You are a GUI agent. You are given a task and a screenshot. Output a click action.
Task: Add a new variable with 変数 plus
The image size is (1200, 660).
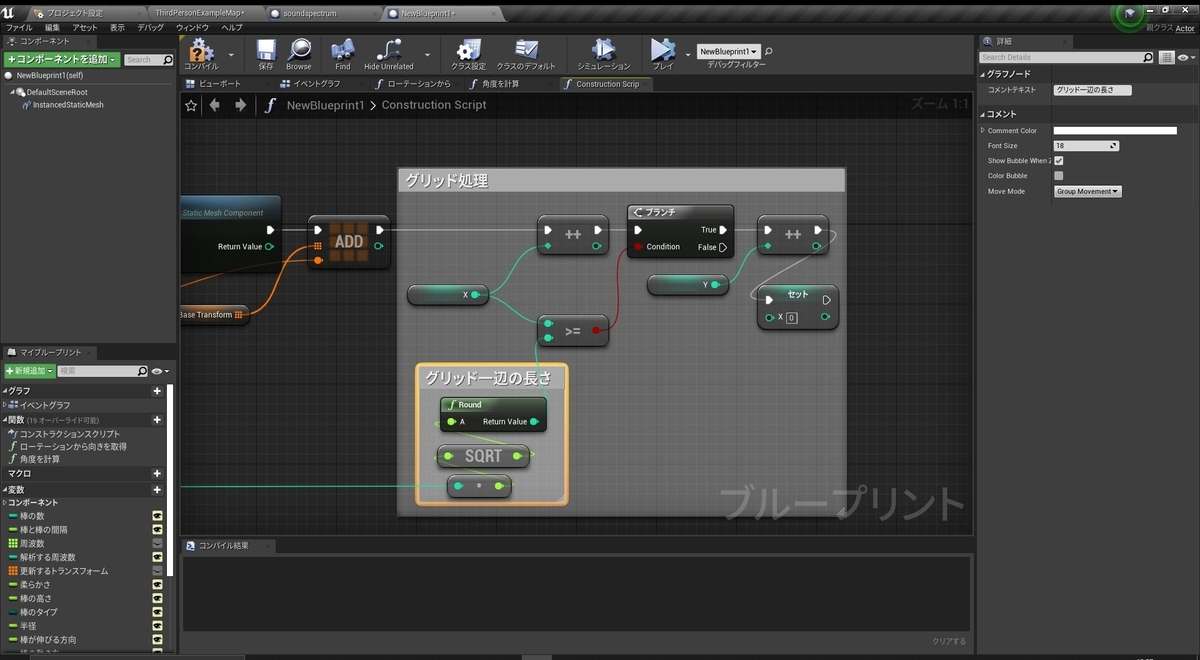coord(157,490)
